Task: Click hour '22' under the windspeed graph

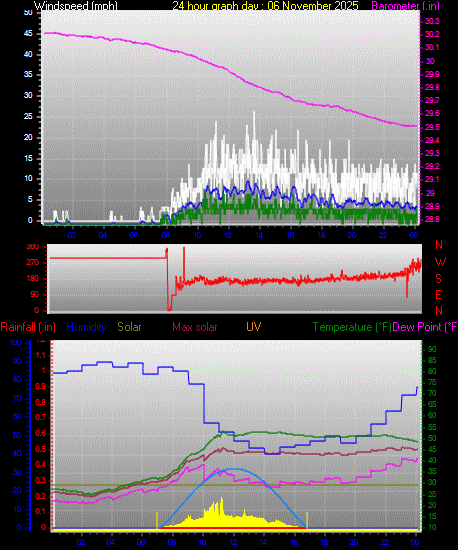Action: point(383,235)
